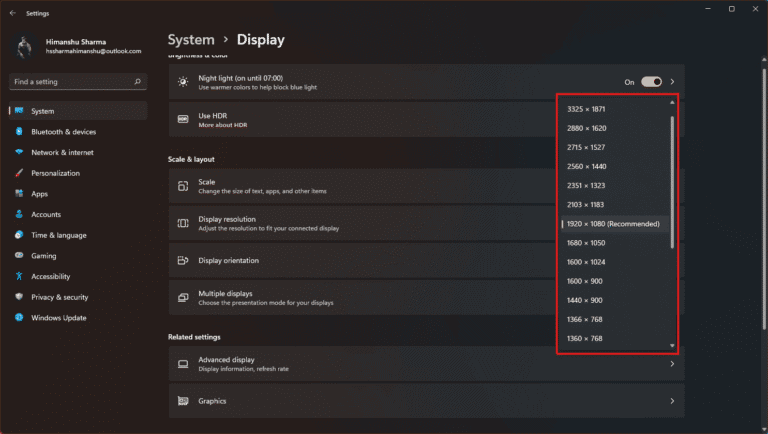Image resolution: width=768 pixels, height=434 pixels.
Task: Click the Gaming sidebar icon
Action: (19, 256)
